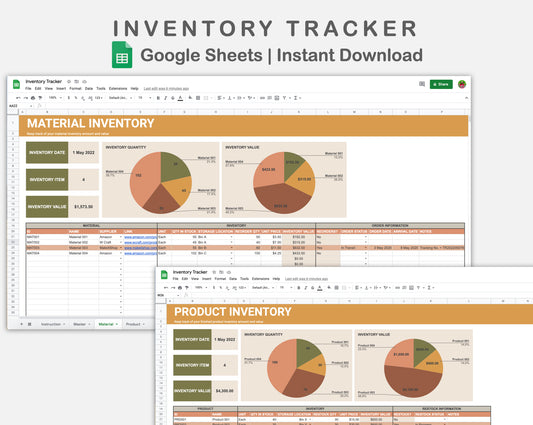Open last edit link in Product window
Viewport: 533px width, 425px height.
tap(306, 279)
